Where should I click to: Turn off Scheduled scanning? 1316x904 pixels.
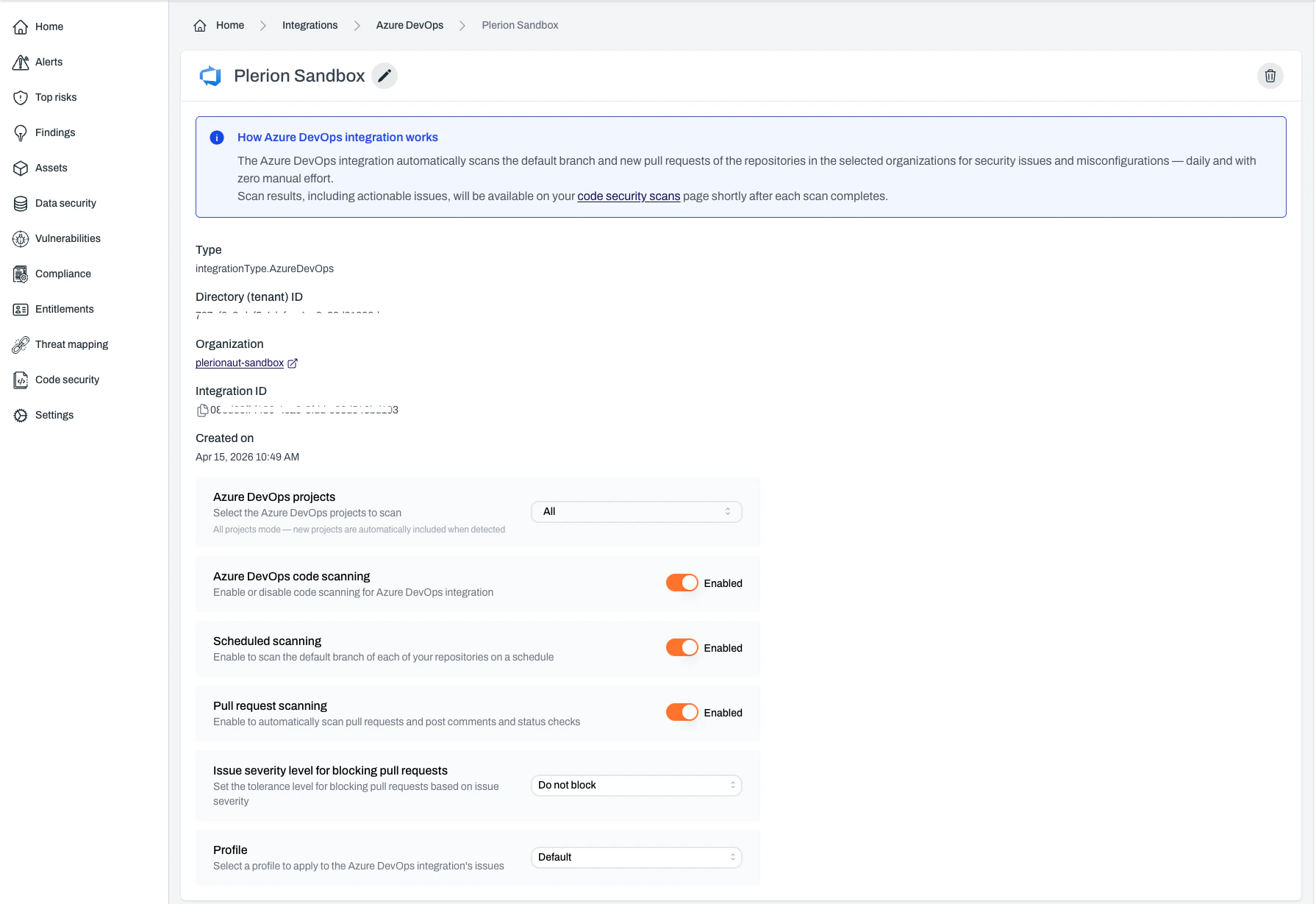pos(682,647)
